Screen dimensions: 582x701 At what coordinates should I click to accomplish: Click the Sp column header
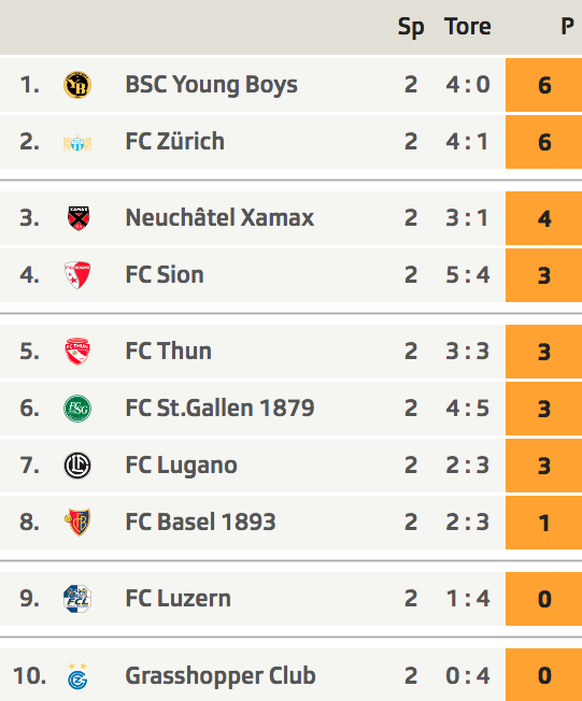(x=411, y=27)
